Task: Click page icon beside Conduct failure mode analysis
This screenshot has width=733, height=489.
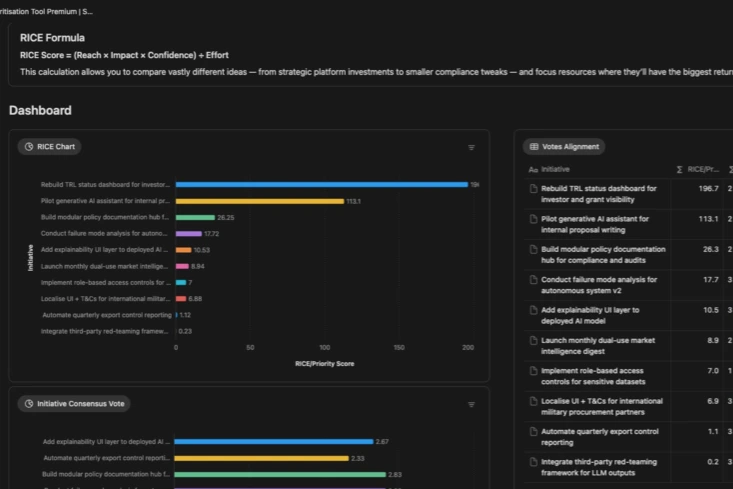Action: (533, 280)
